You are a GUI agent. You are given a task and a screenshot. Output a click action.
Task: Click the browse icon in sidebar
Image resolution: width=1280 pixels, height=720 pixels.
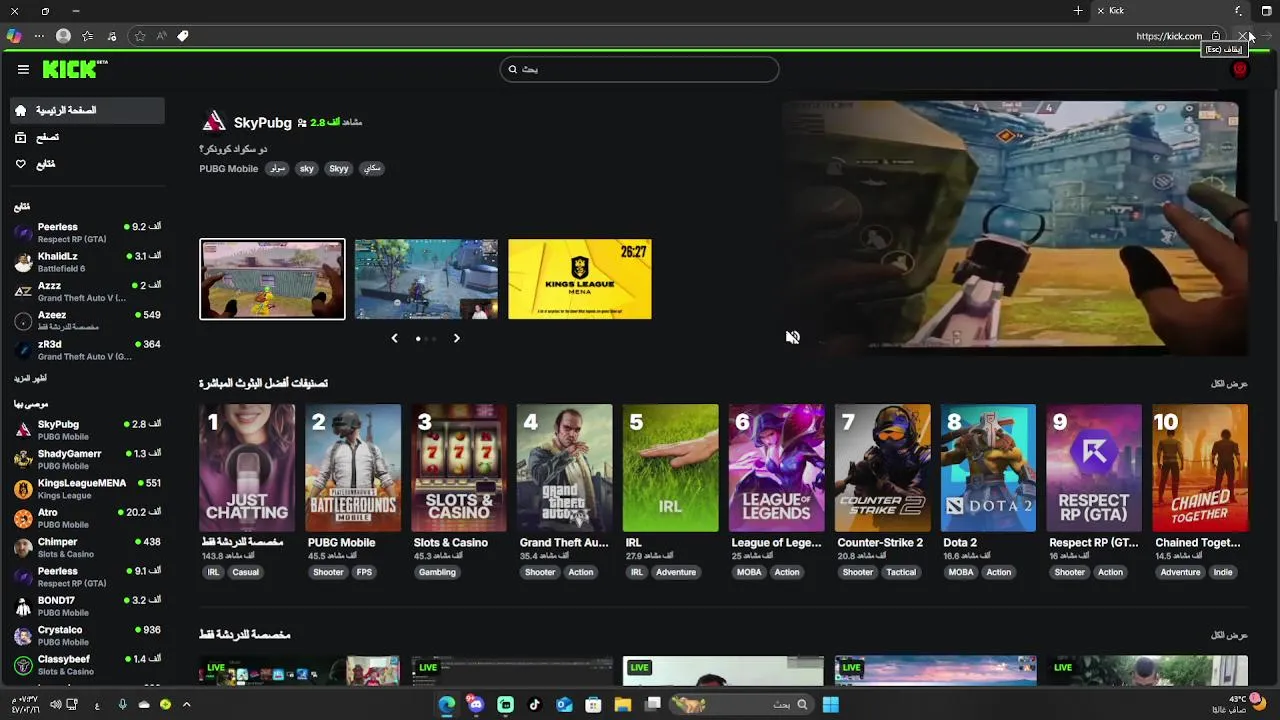21,138
